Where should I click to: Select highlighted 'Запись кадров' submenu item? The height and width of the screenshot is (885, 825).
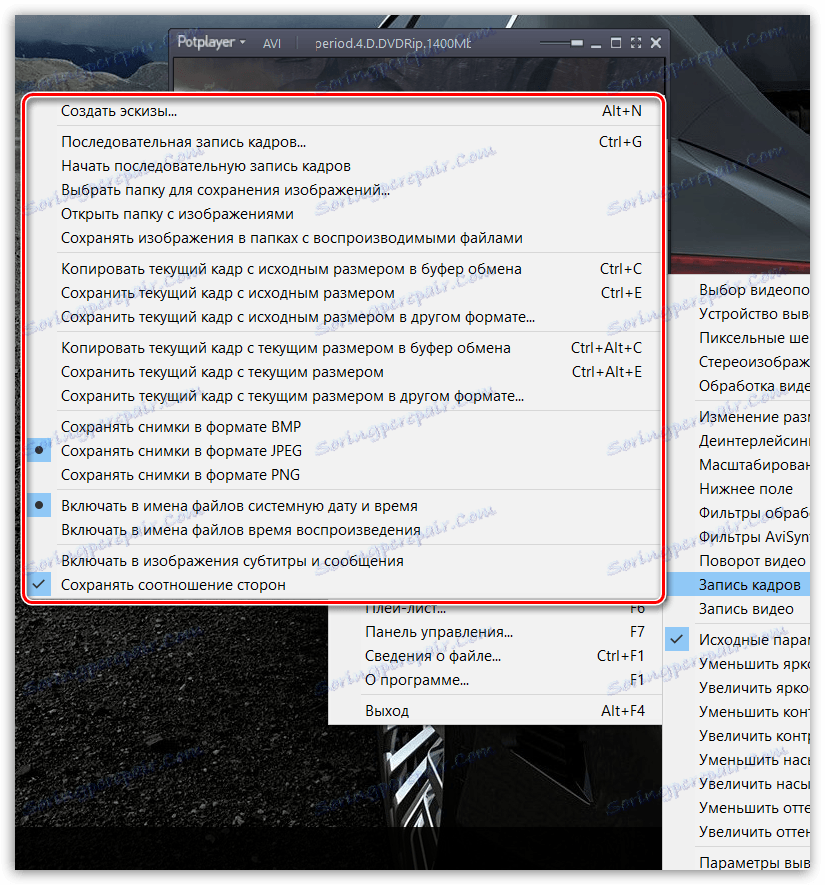click(738, 585)
